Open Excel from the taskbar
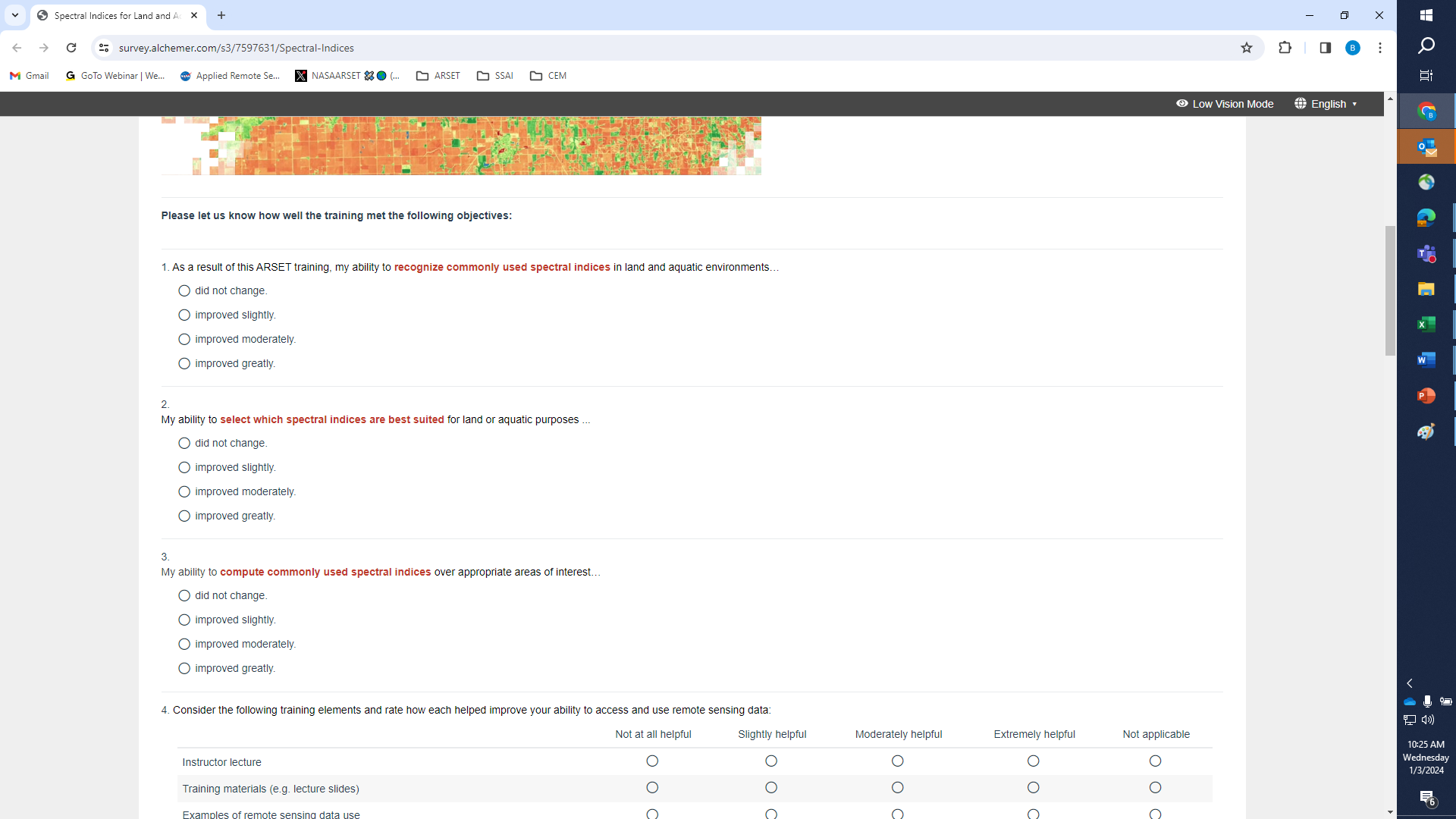Viewport: 1456px width, 819px height. pyautogui.click(x=1426, y=325)
